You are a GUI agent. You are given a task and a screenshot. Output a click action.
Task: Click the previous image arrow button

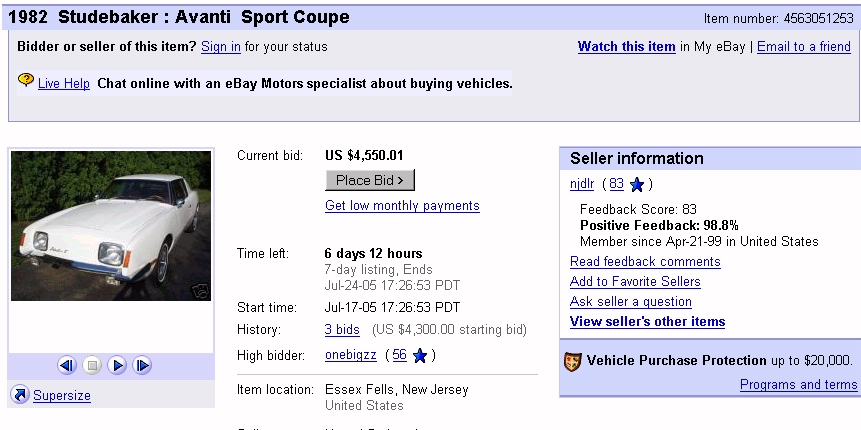(68, 366)
